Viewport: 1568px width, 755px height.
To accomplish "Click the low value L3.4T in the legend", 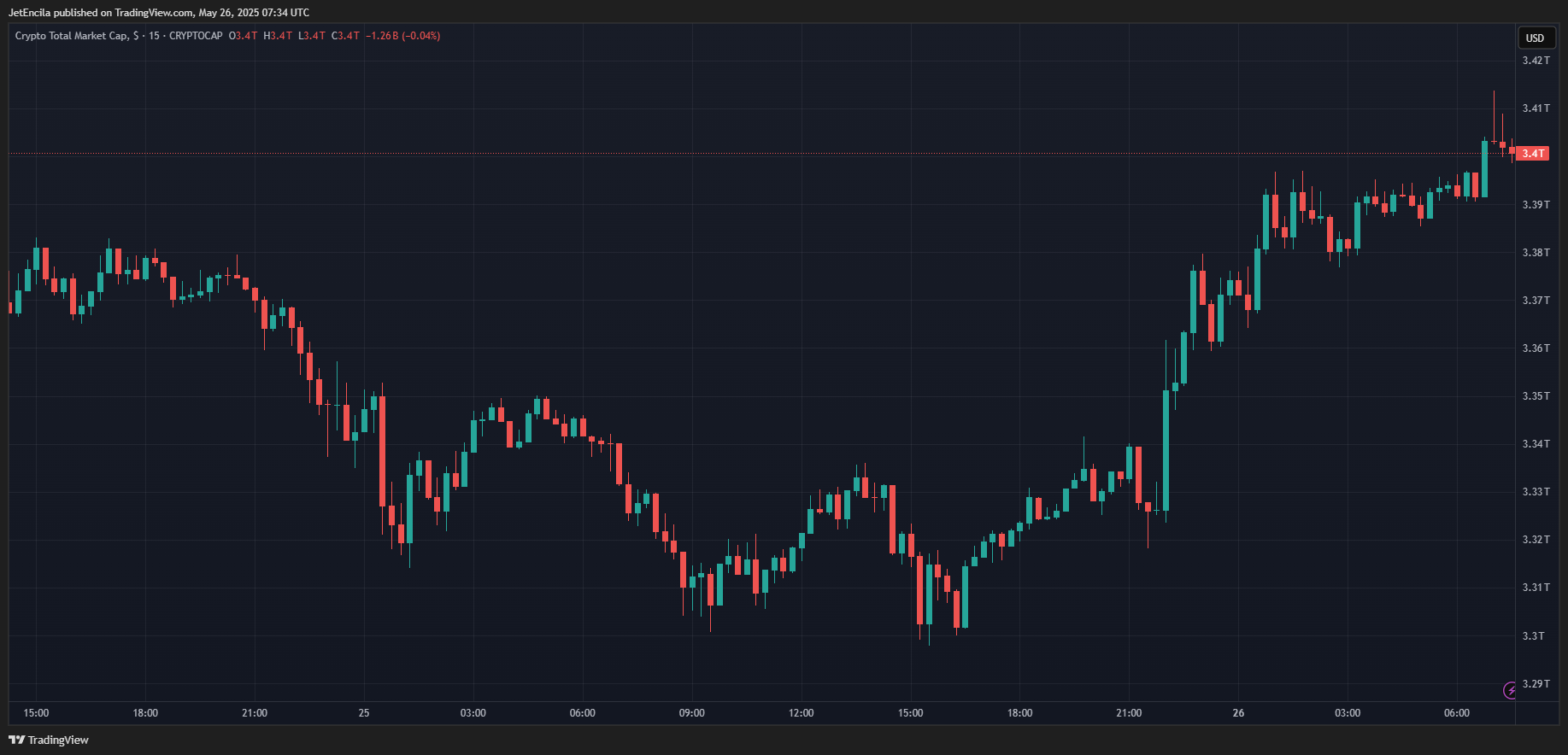I will point(311,36).
